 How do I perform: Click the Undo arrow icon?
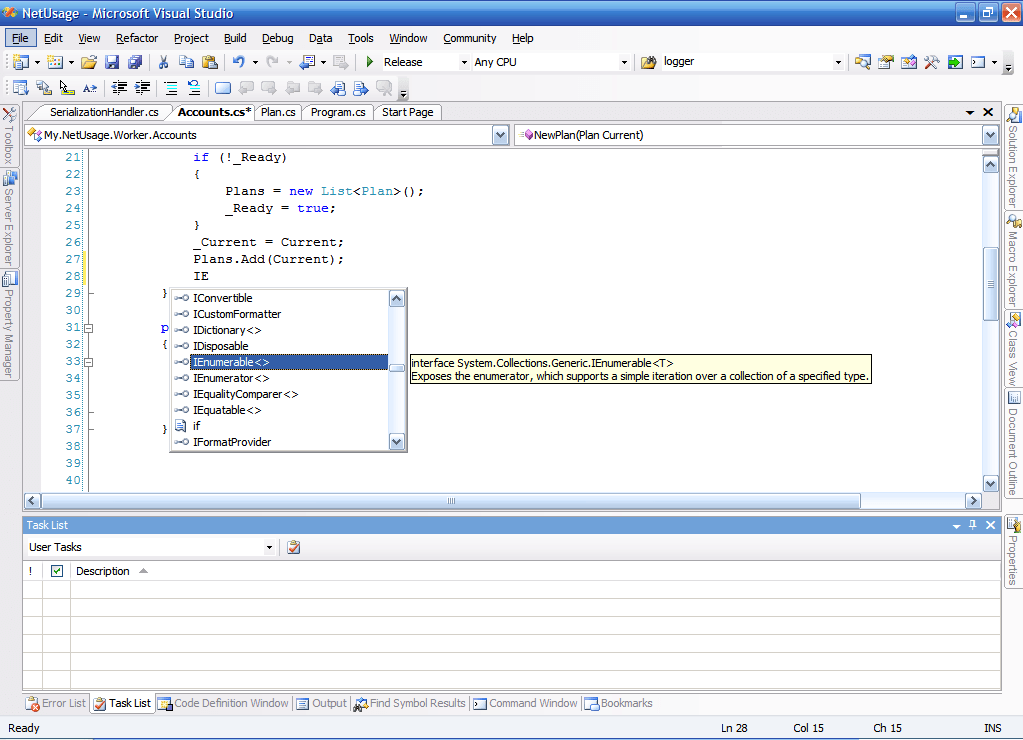tap(239, 62)
